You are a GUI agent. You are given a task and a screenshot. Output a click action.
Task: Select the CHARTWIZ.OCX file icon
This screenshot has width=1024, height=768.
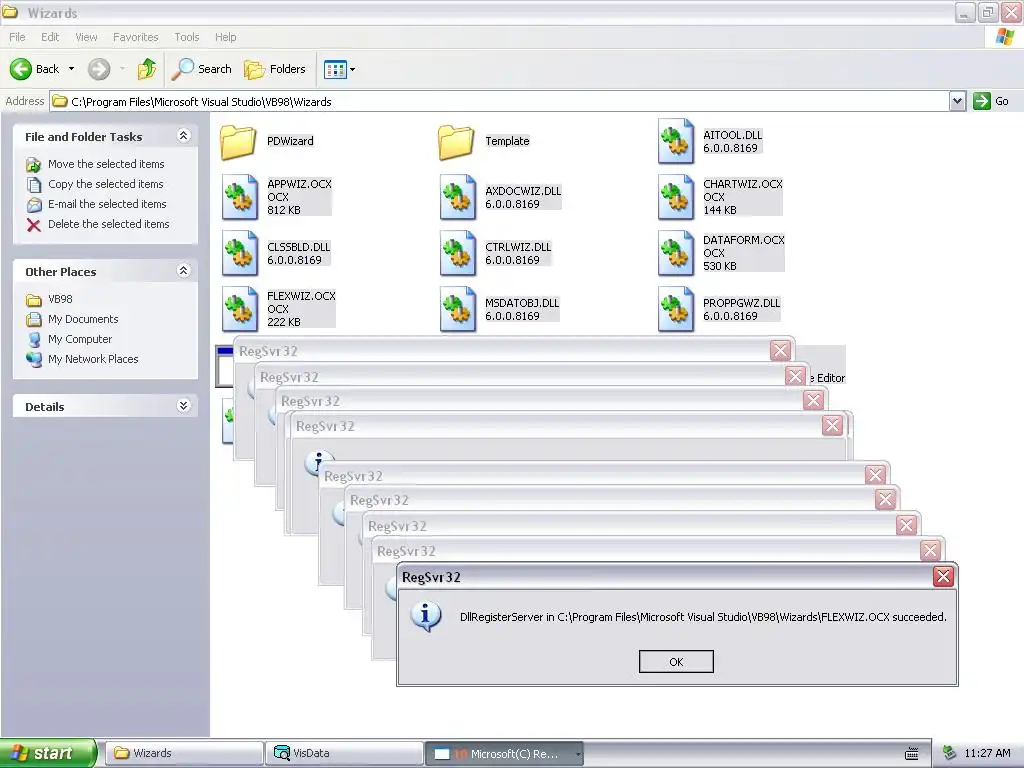[676, 197]
